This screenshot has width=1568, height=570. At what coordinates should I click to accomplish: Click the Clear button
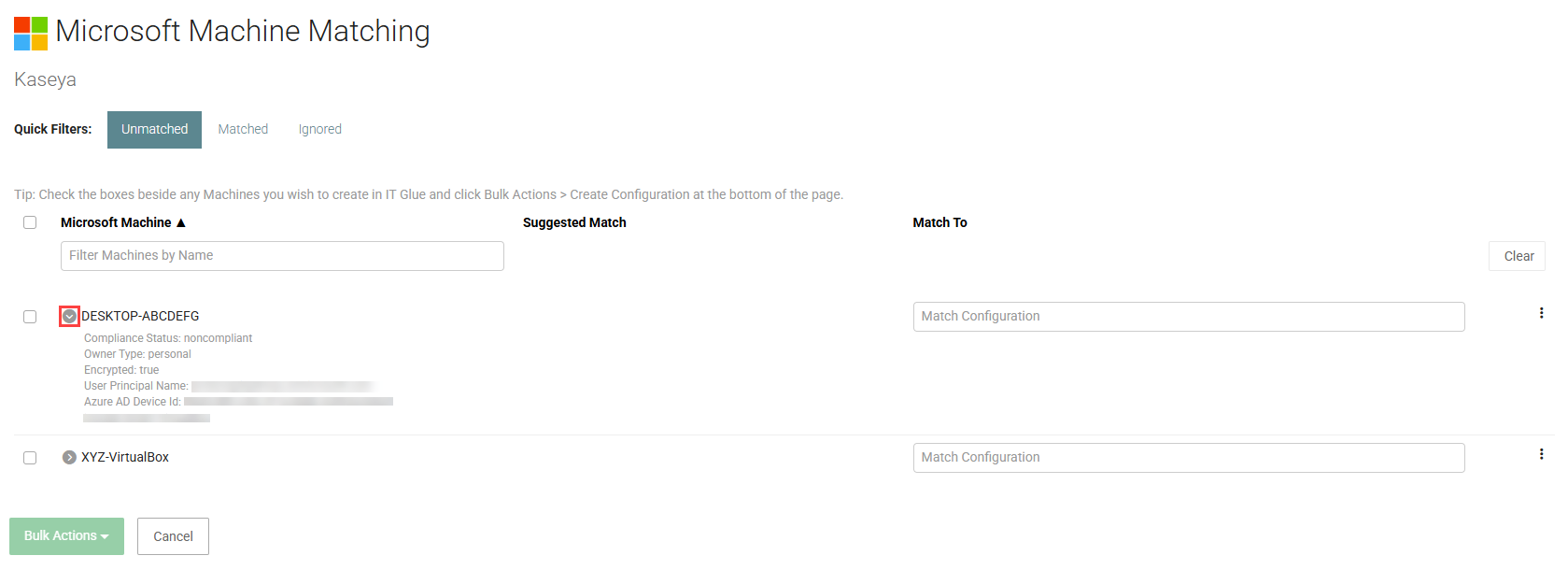[x=1518, y=256]
